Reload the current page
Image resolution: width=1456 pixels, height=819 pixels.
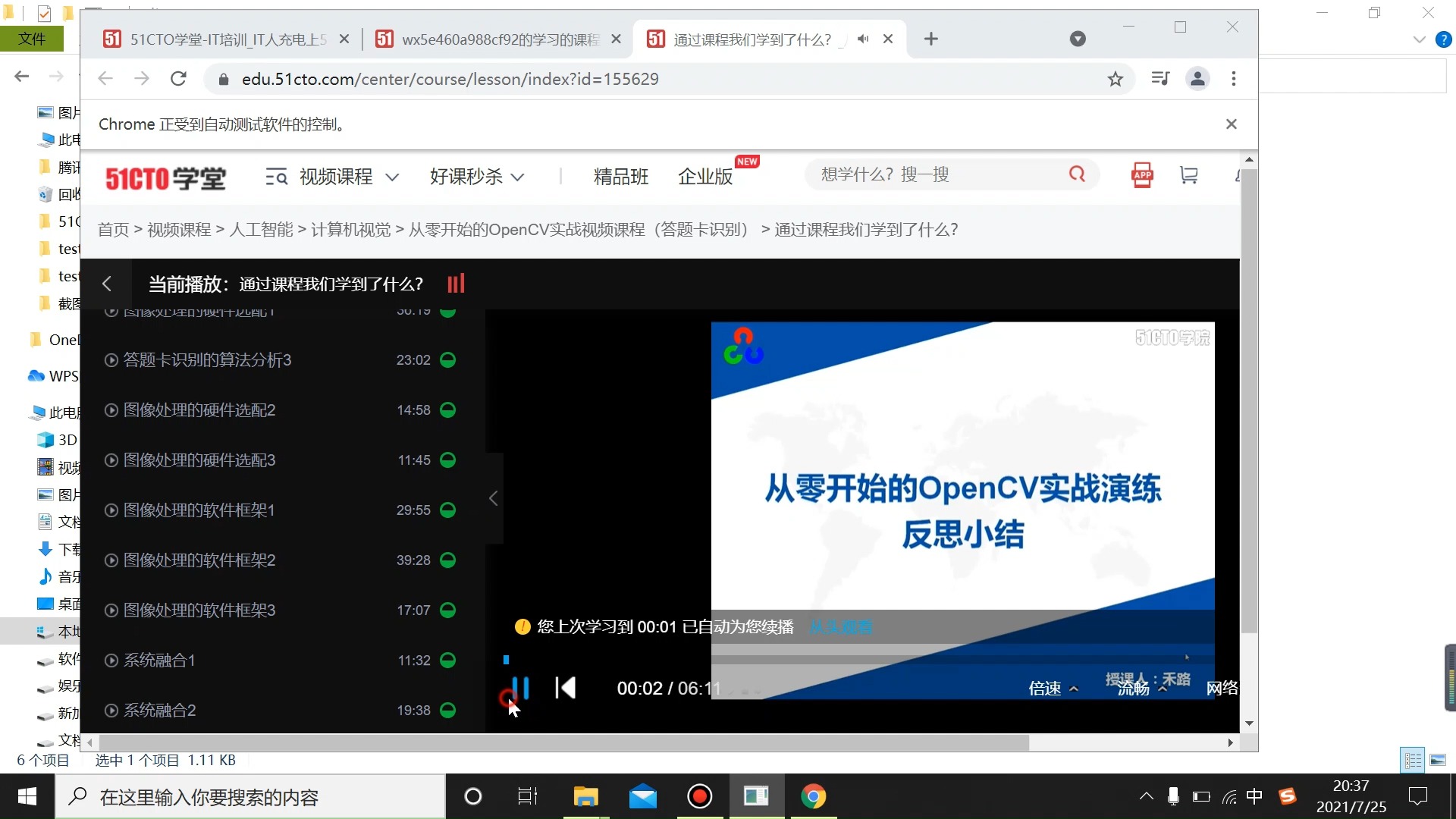pos(178,79)
